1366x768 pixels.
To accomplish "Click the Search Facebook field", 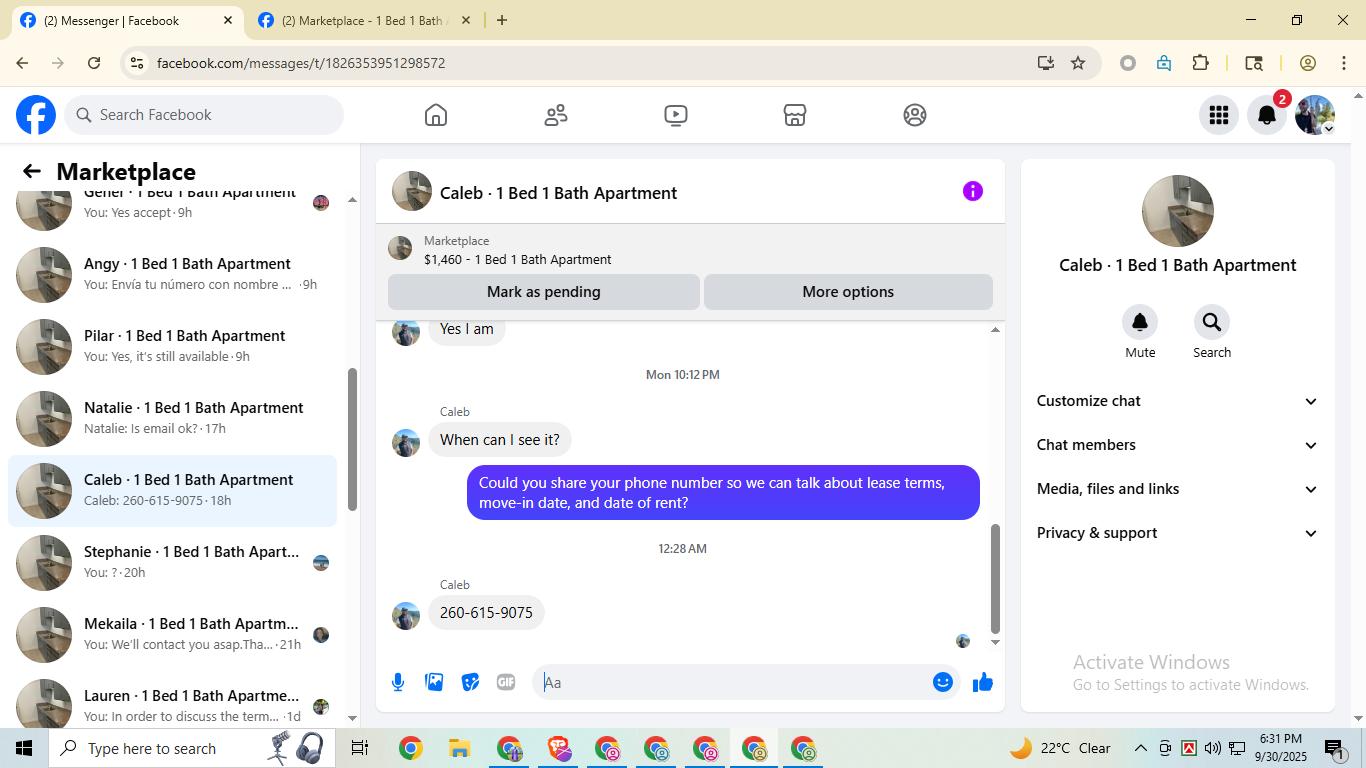I will point(204,115).
